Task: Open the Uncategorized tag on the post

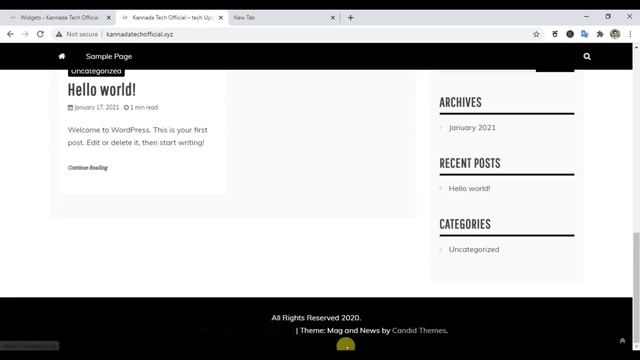Action: [x=96, y=72]
